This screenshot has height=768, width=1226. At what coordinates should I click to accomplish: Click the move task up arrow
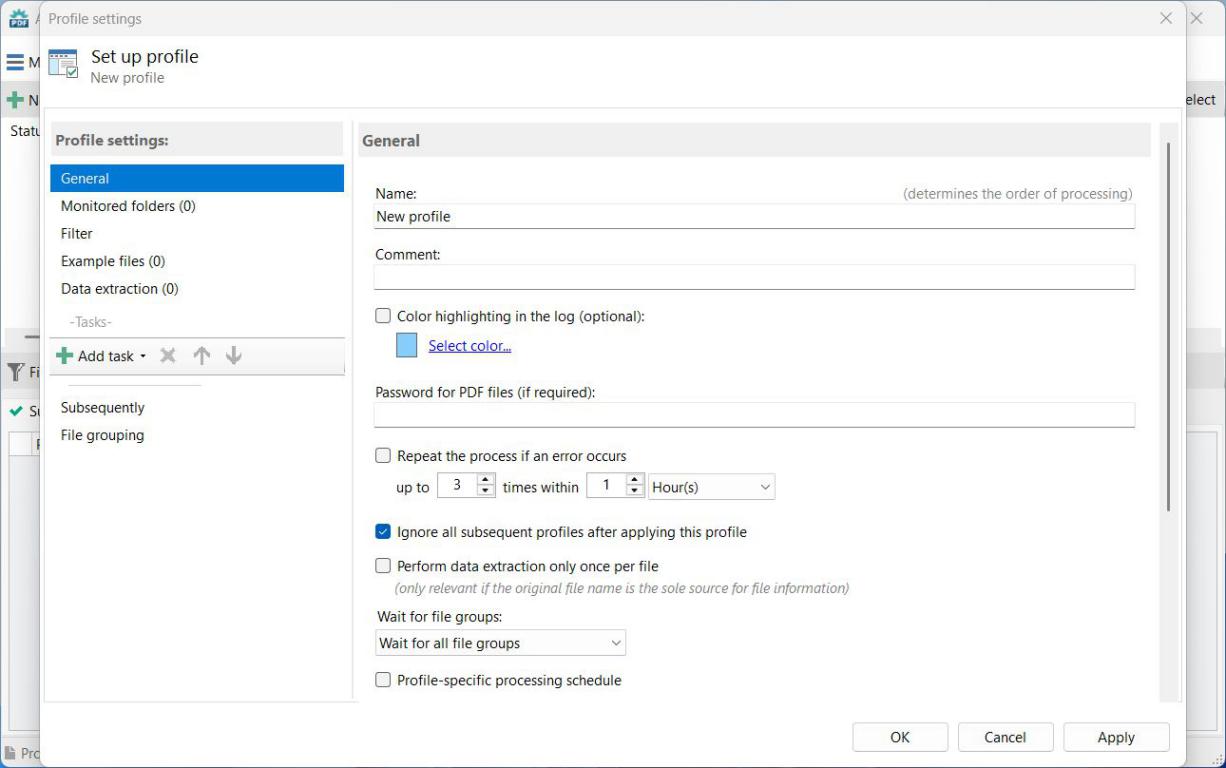pos(201,356)
